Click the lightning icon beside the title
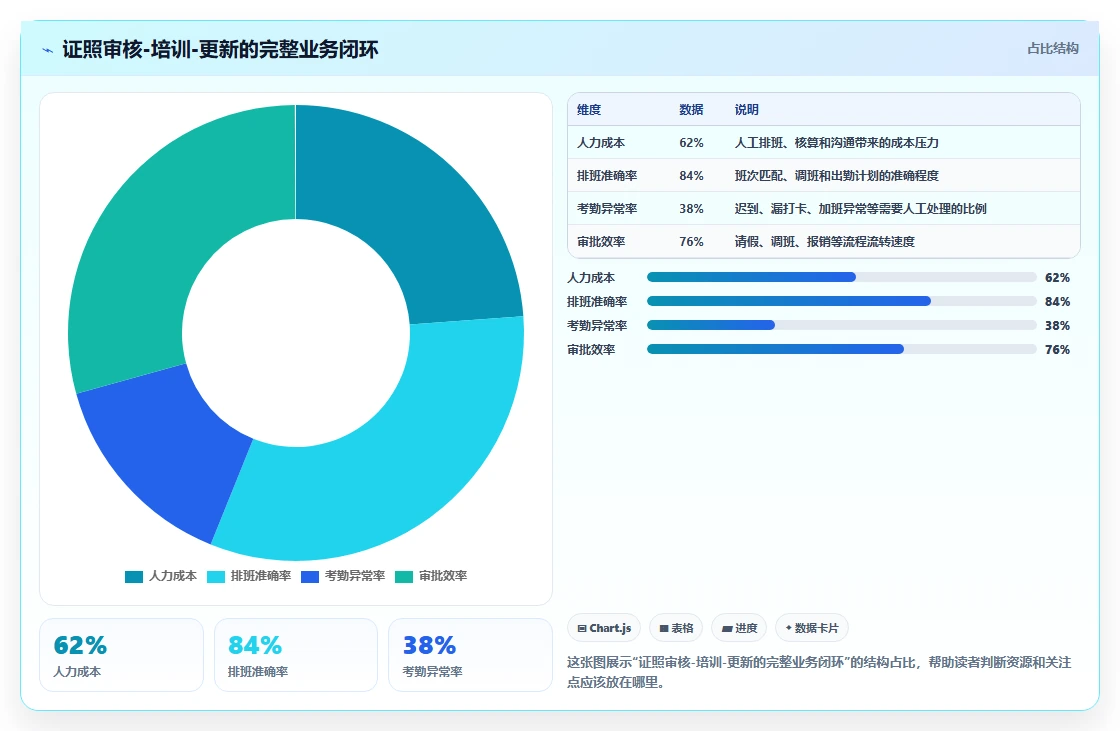The image size is (1120, 731). (47, 50)
